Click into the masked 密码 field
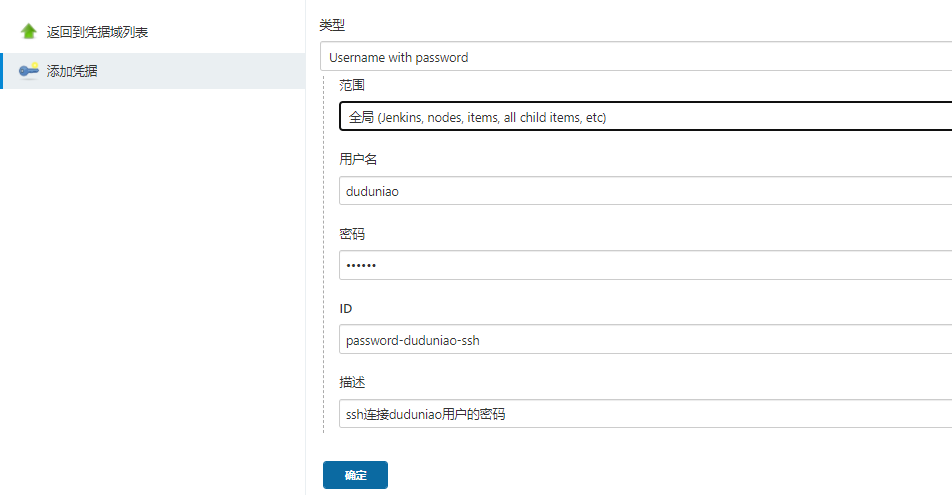952x495 pixels. point(646,265)
